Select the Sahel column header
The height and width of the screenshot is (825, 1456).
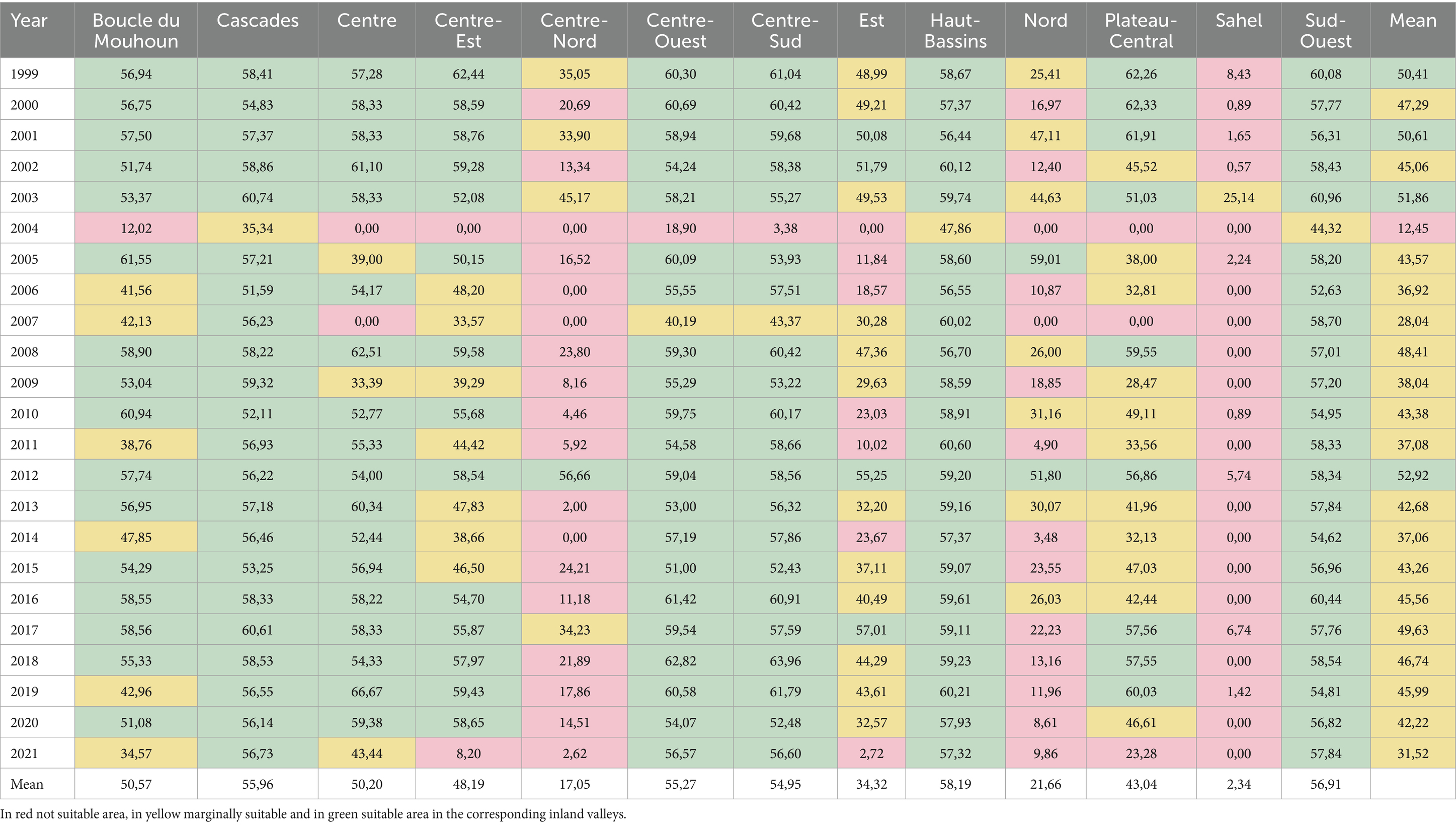(1239, 21)
